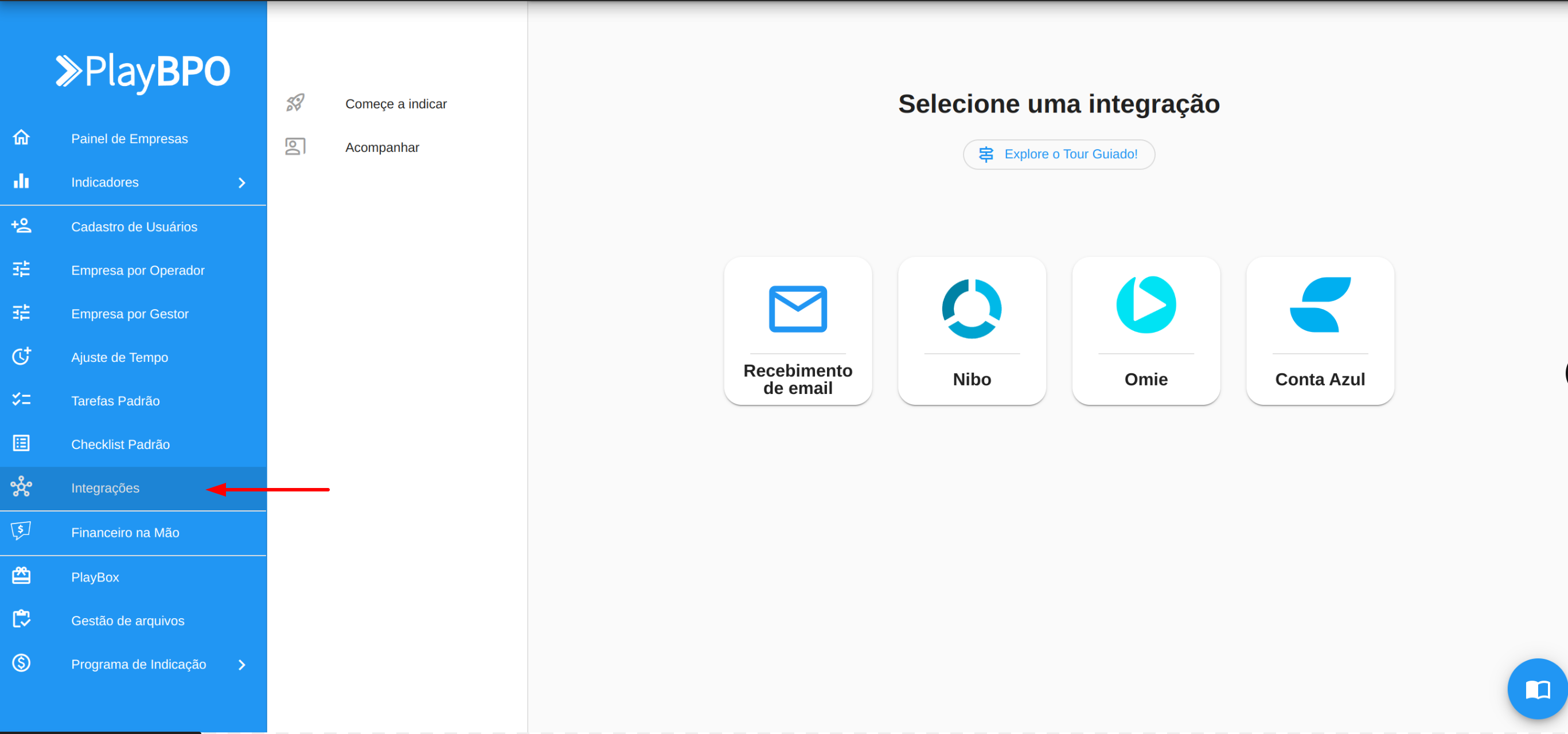Click the bar chart Indicadores icon
Screen dimensions: 1568x734
pyautogui.click(x=21, y=181)
